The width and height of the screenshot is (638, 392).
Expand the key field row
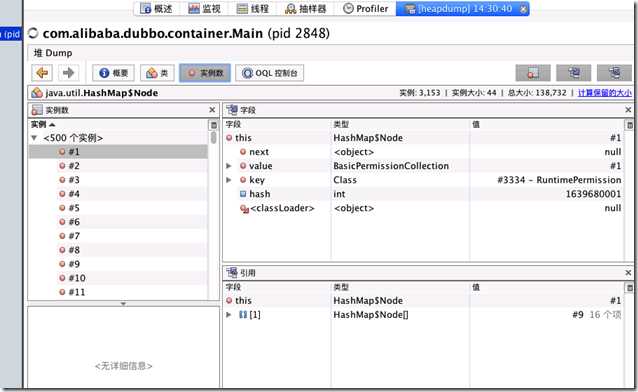[x=229, y=180]
